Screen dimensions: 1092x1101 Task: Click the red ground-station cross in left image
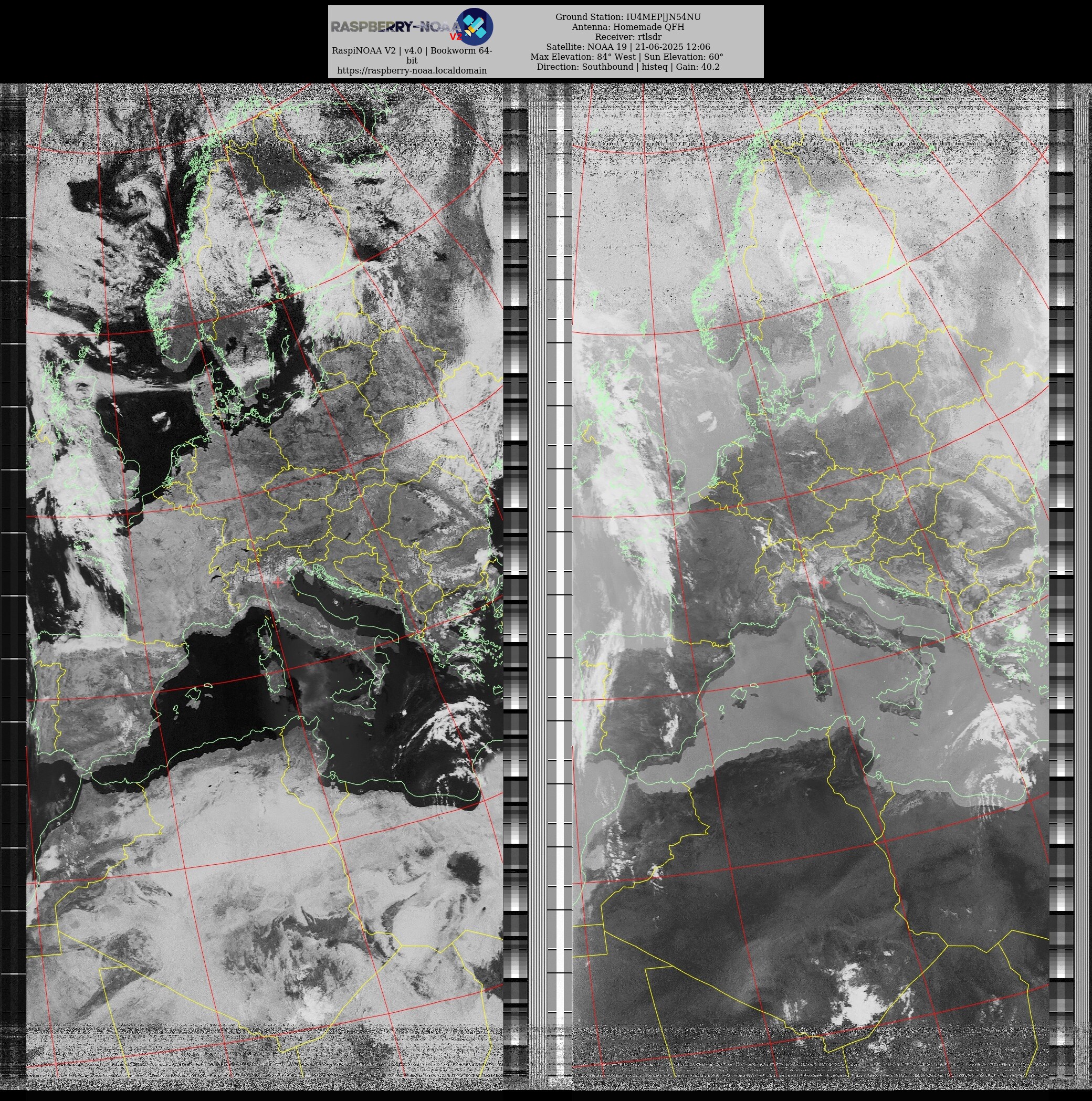(278, 582)
